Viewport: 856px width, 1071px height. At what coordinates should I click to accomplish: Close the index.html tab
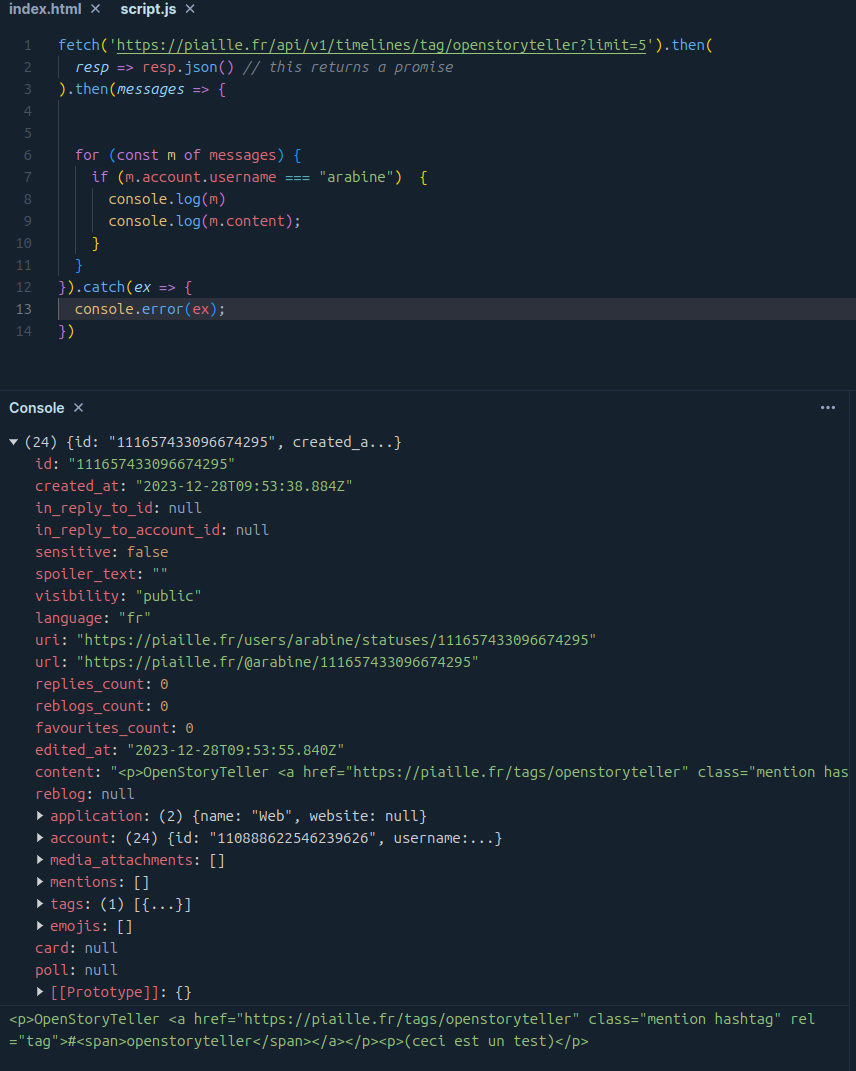tap(95, 9)
